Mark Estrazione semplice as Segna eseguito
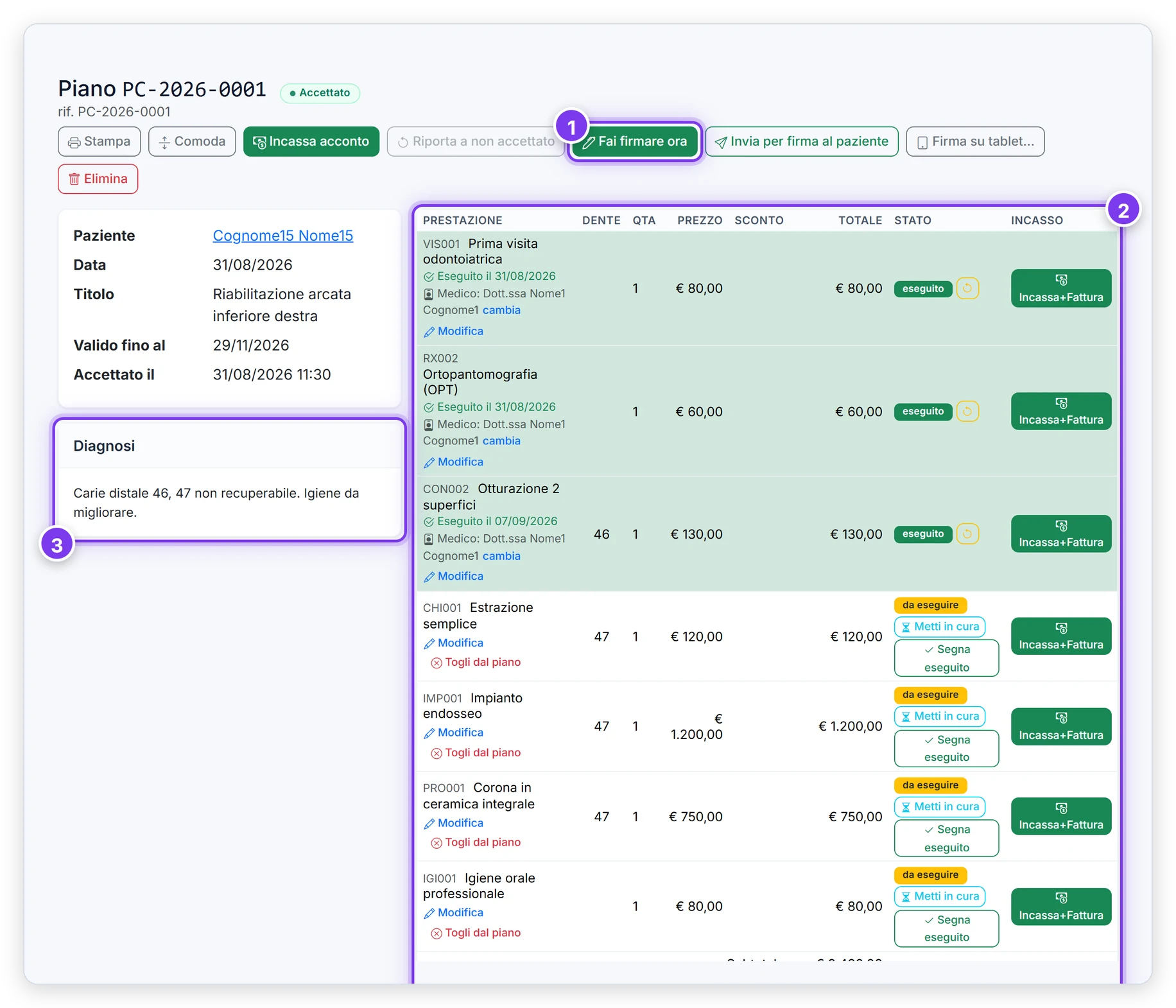The height and width of the screenshot is (1008, 1176). click(x=947, y=658)
